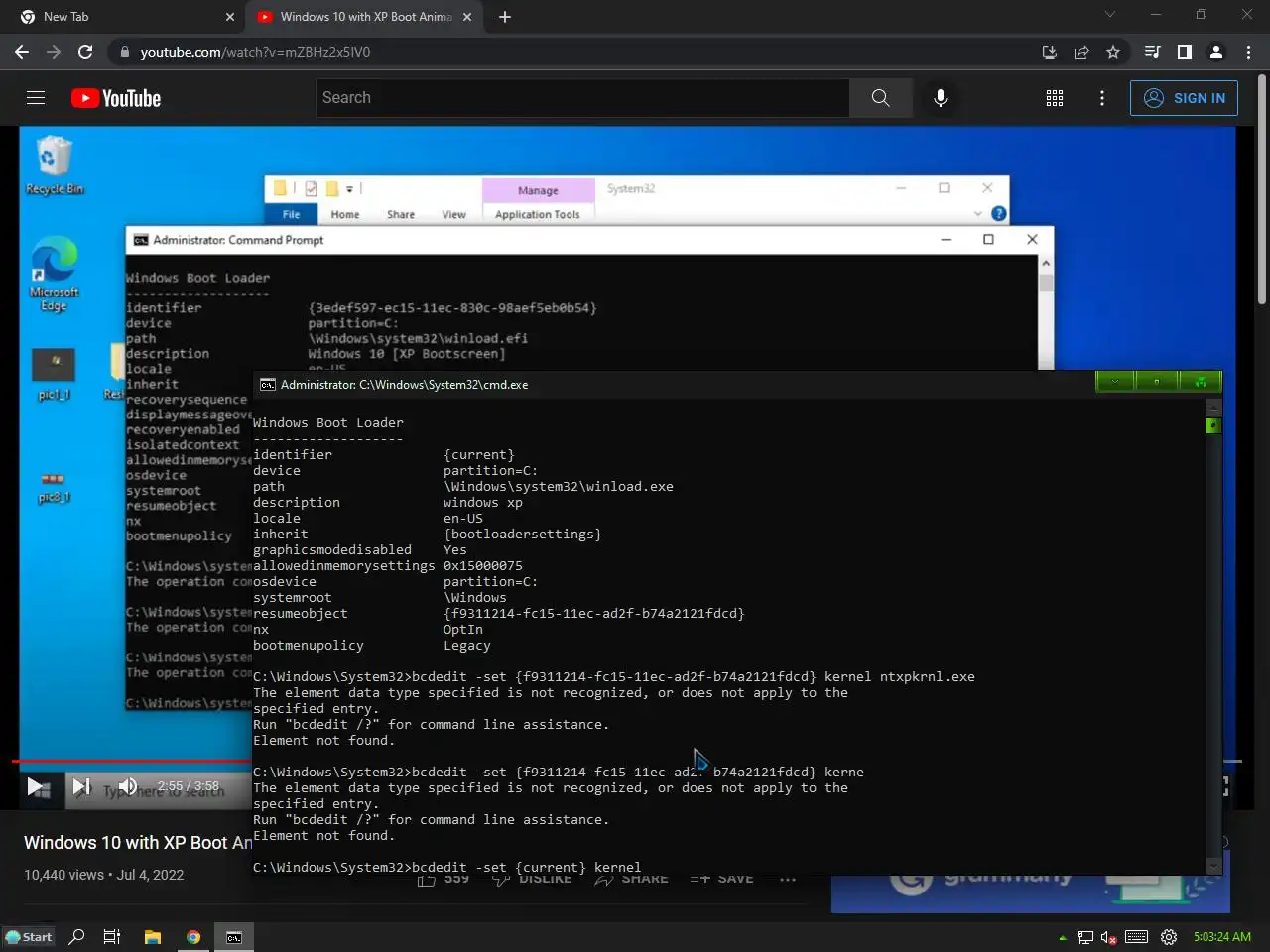This screenshot has height=952, width=1270.
Task: Go to YouTube home via the logo
Action: (x=116, y=98)
